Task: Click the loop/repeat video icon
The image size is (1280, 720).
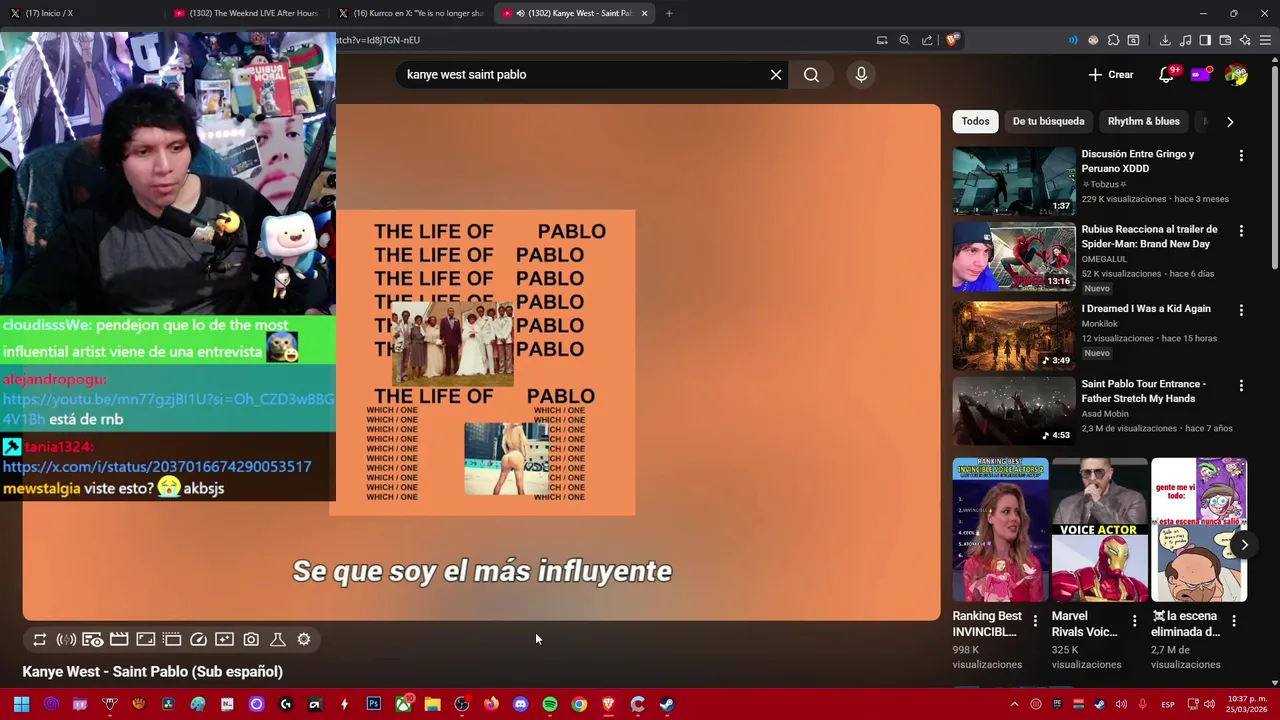Action: pyautogui.click(x=39, y=640)
